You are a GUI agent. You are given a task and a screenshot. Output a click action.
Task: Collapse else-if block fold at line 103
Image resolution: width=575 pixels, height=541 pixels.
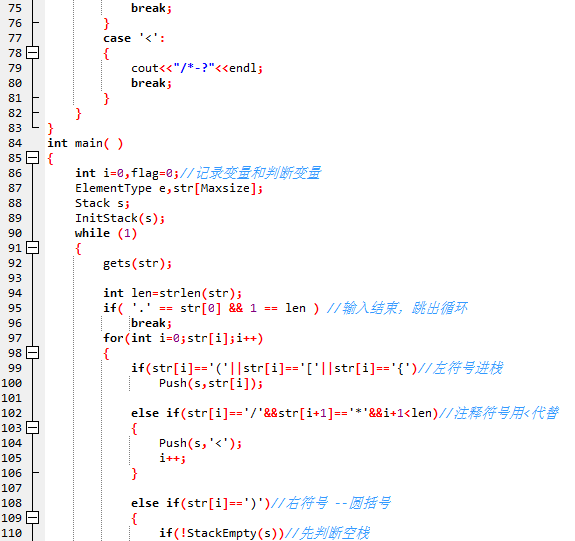(x=33, y=428)
